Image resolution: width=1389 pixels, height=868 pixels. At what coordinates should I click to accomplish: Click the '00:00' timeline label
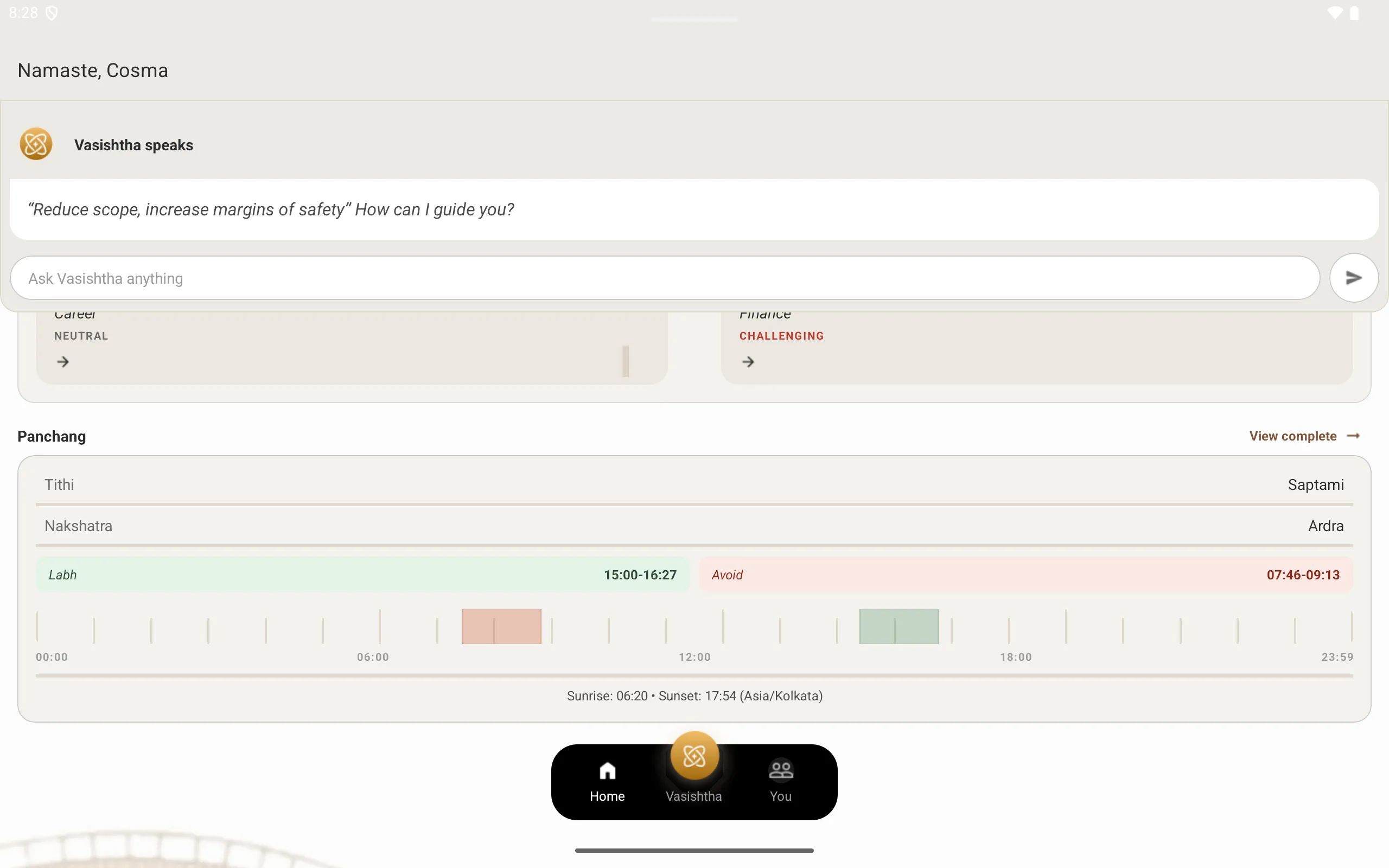tap(52, 657)
